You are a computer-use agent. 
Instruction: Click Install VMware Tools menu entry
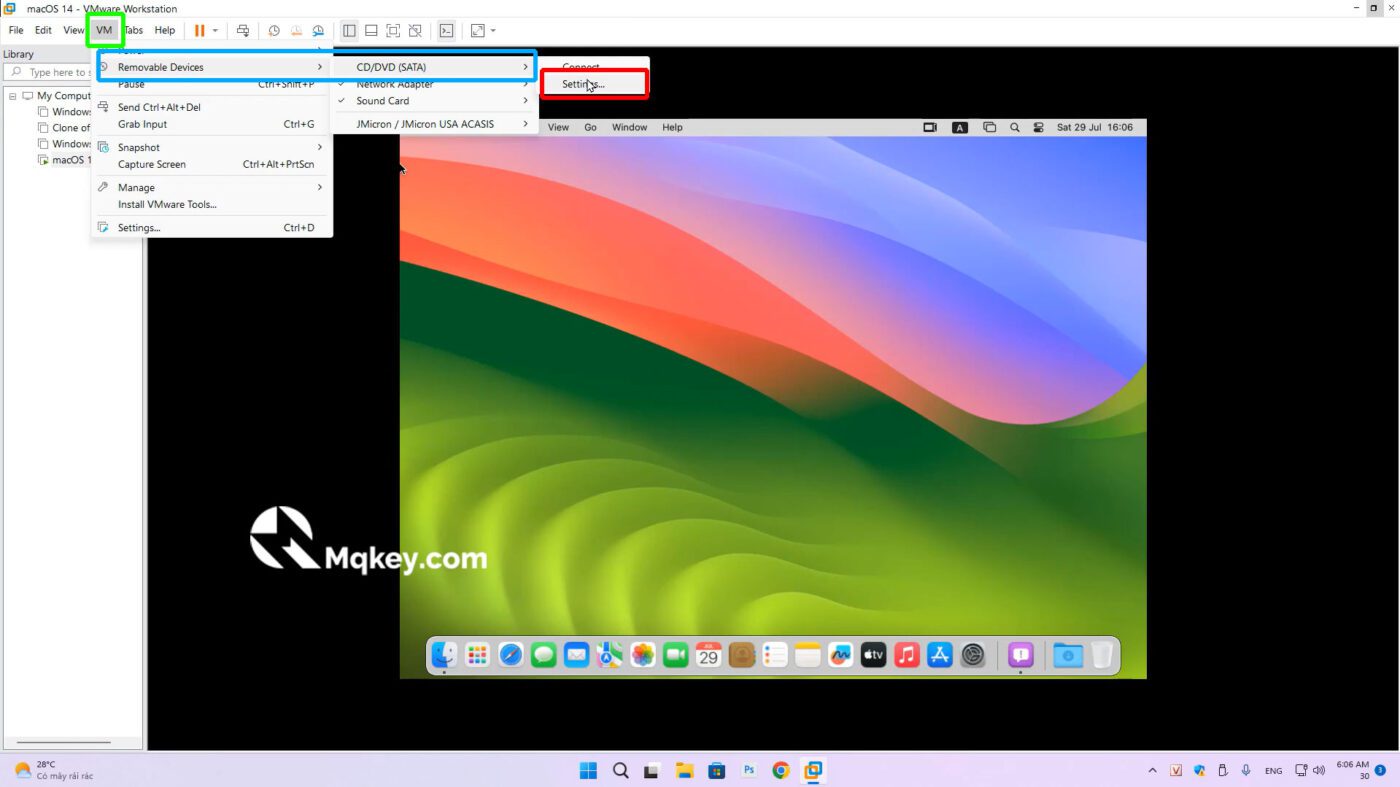click(211, 204)
